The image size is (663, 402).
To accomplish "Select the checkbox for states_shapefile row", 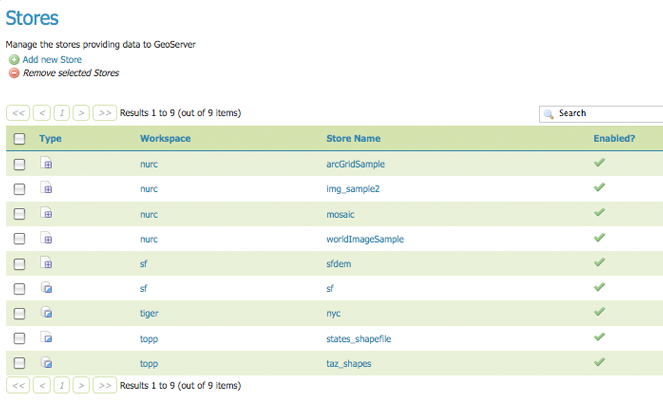I will [20, 339].
